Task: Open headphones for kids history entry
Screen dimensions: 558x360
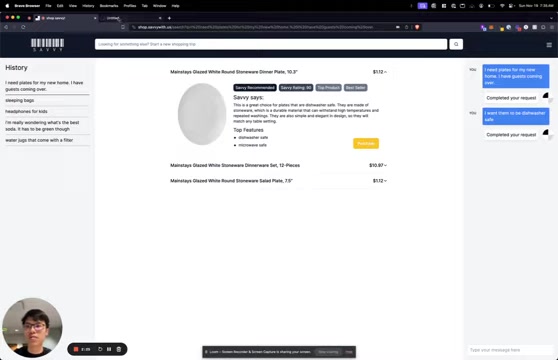Action: (x=26, y=111)
